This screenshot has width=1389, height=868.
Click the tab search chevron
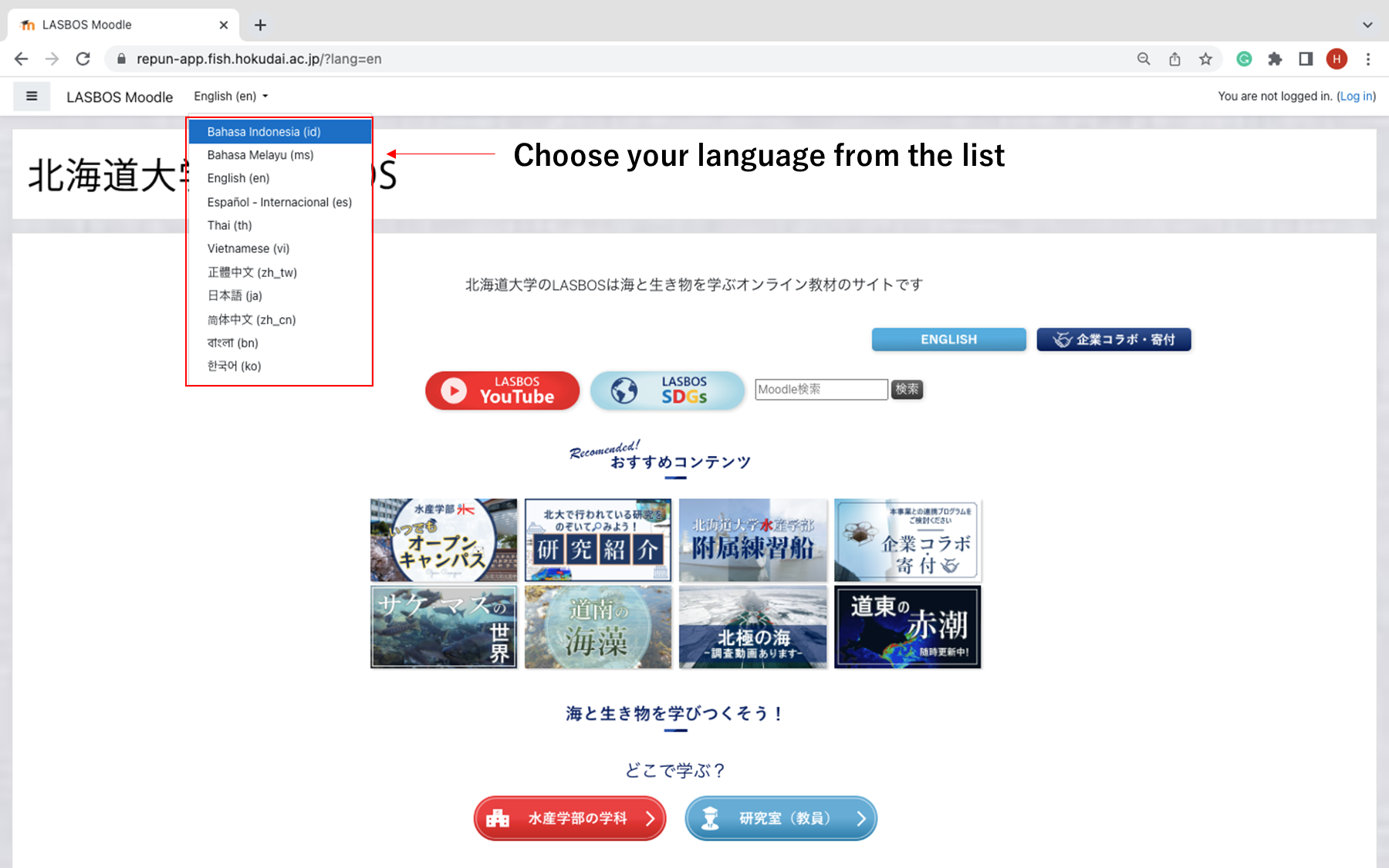click(1367, 25)
